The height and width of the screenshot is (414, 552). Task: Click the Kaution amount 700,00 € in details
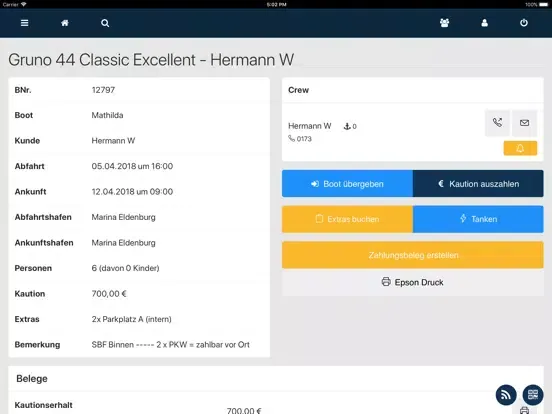click(x=109, y=294)
